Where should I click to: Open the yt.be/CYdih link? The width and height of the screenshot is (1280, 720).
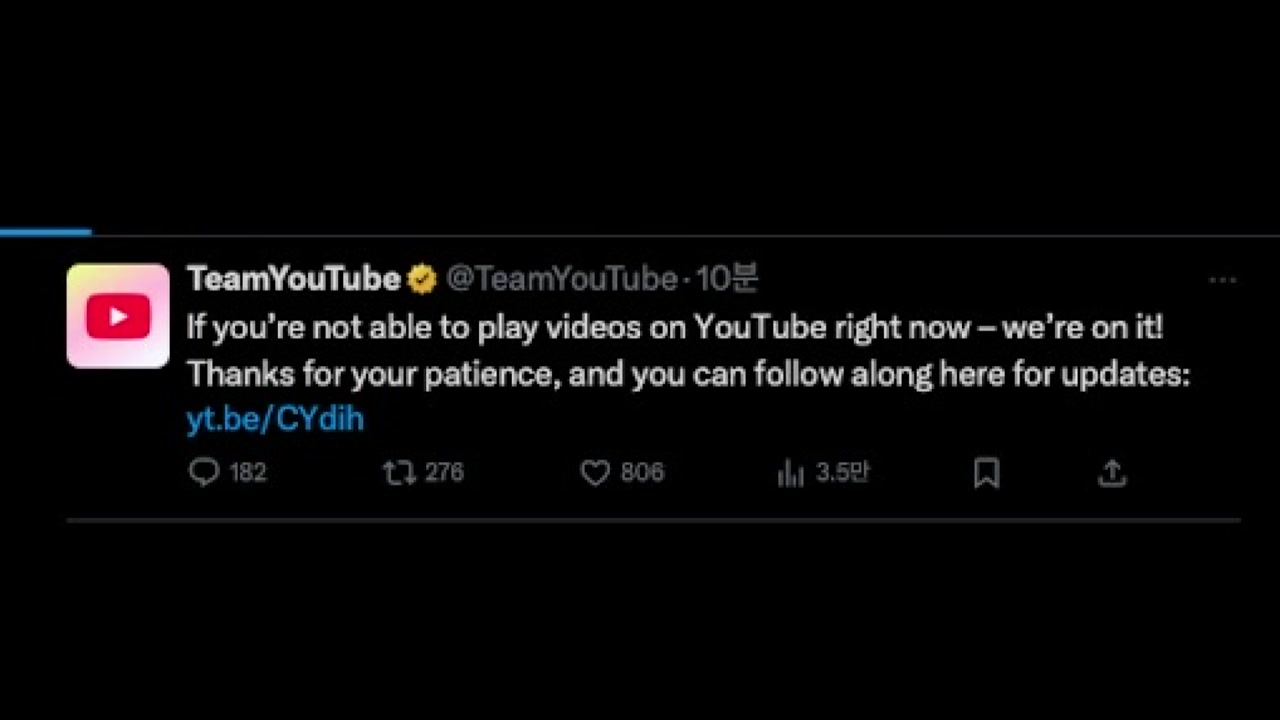275,419
